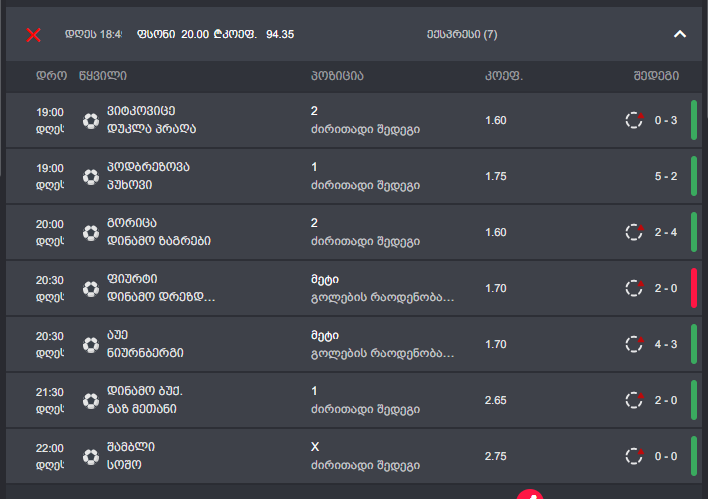This screenshot has height=499, width=708.
Task: Click the soccer ball icon for გორიცა match
Action: (x=91, y=233)
